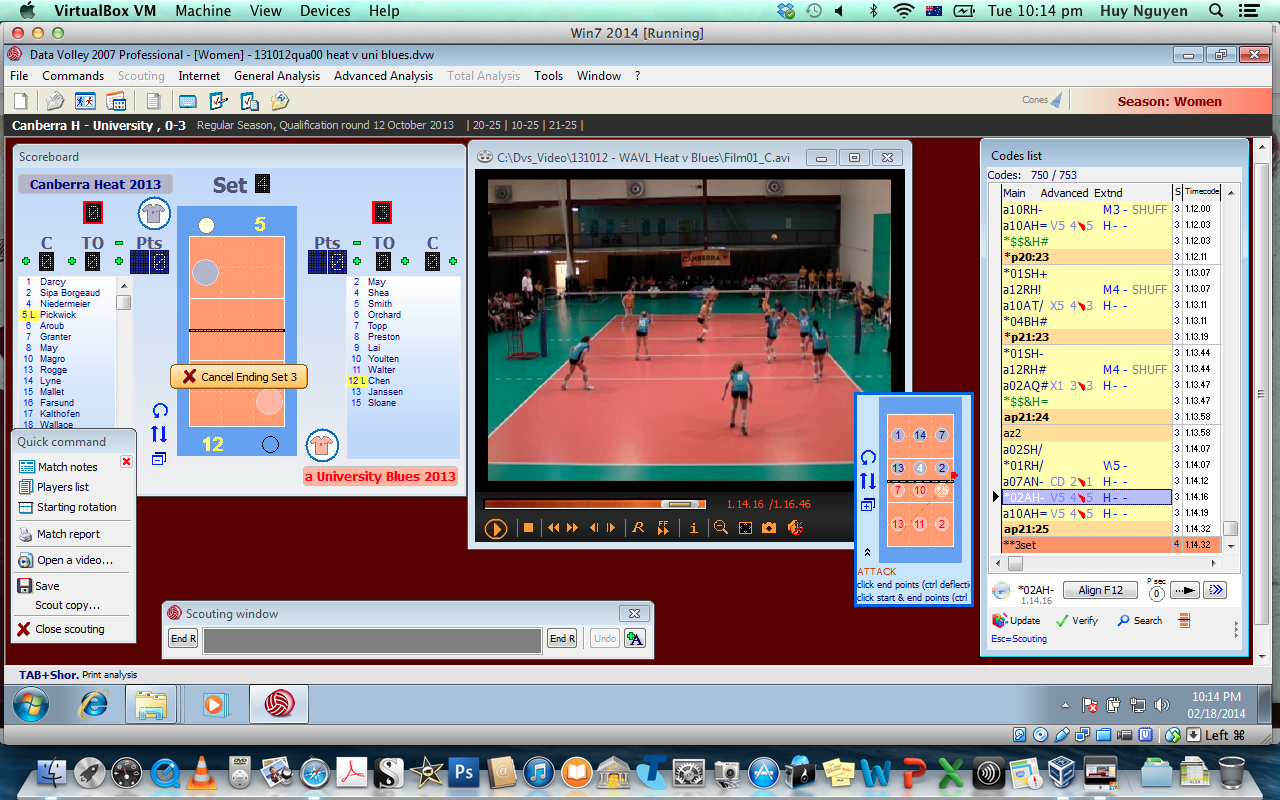Viewport: 1280px width, 800px height.
Task: Click the players icon in the main toolbar
Action: tap(85, 101)
